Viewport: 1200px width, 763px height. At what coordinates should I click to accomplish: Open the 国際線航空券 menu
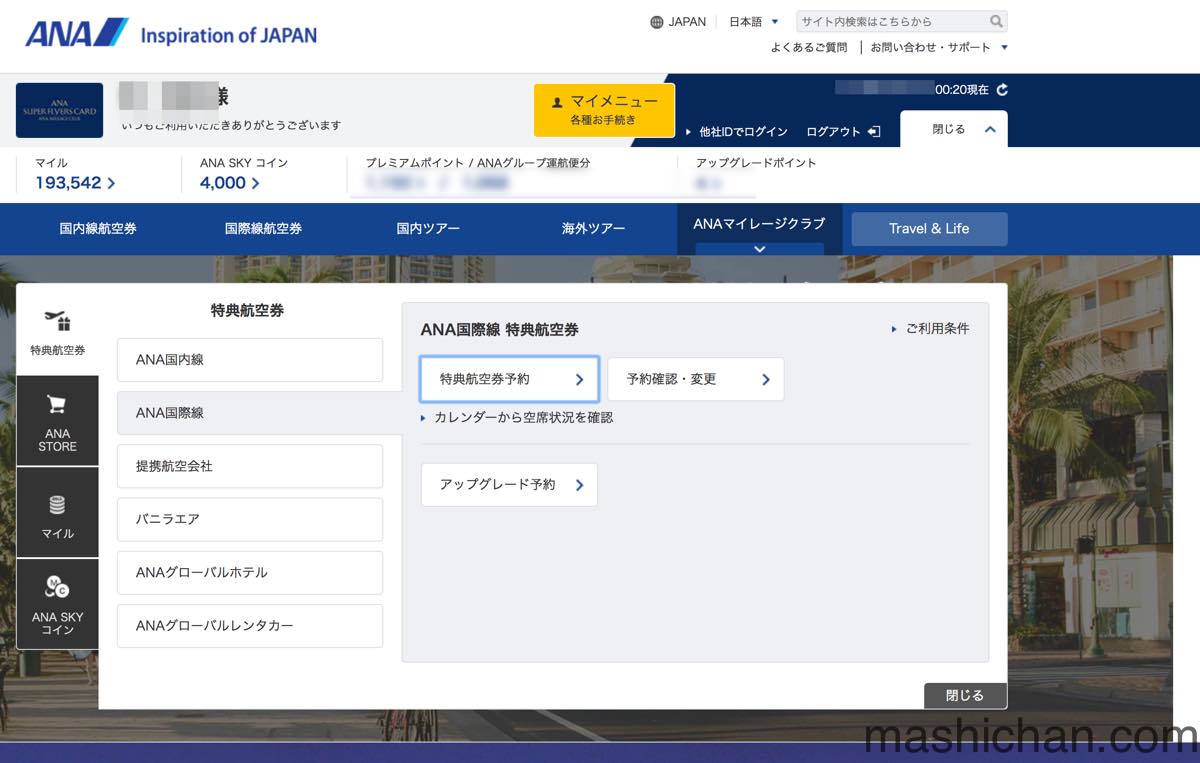point(263,229)
